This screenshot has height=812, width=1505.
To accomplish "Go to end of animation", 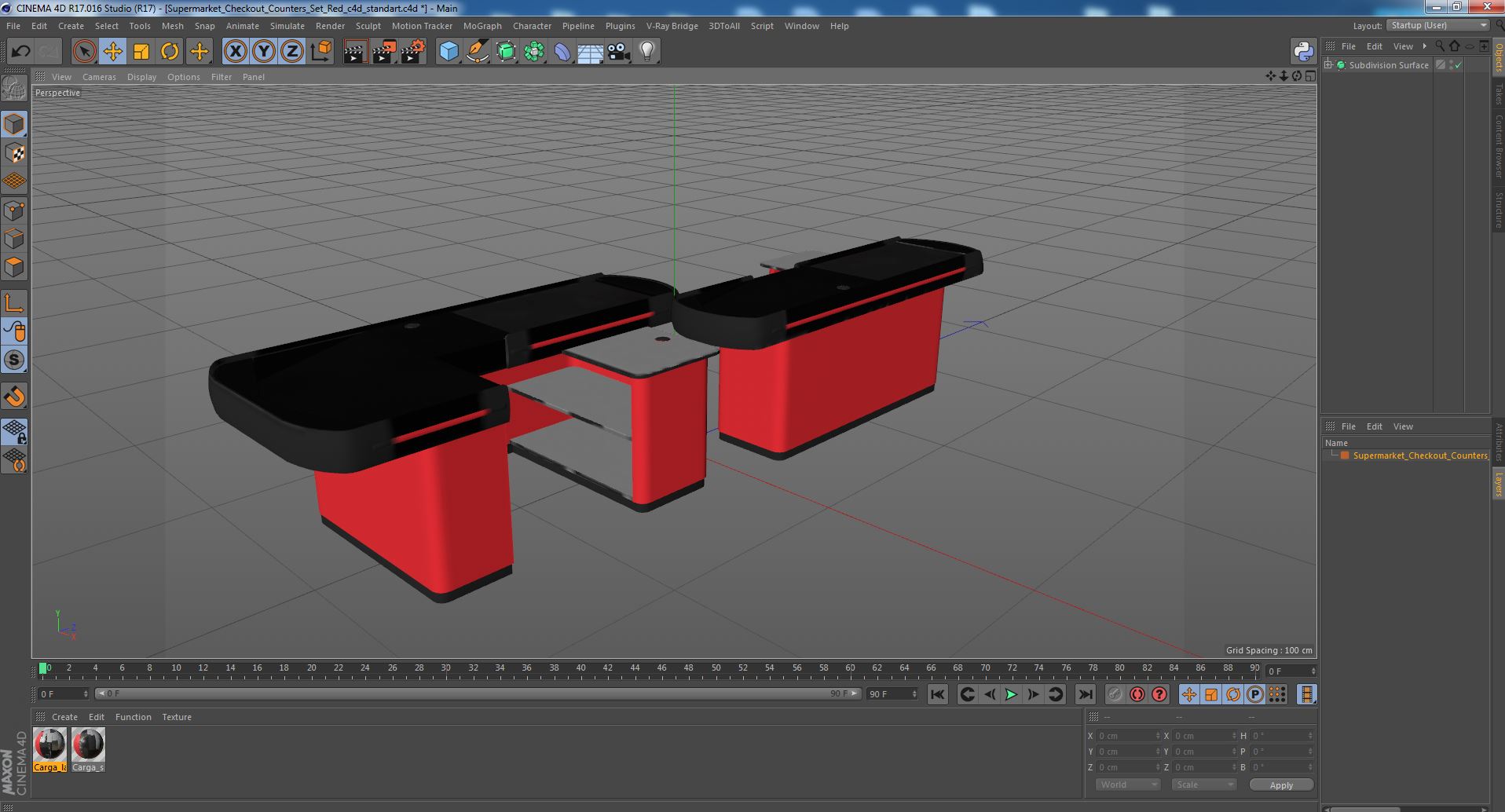I will (1085, 694).
